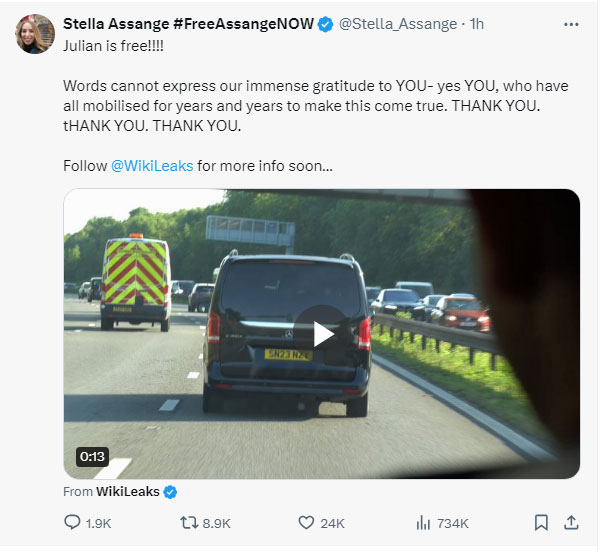601x552 pixels.
Task: Like the tweet with the heart icon
Action: [x=307, y=522]
